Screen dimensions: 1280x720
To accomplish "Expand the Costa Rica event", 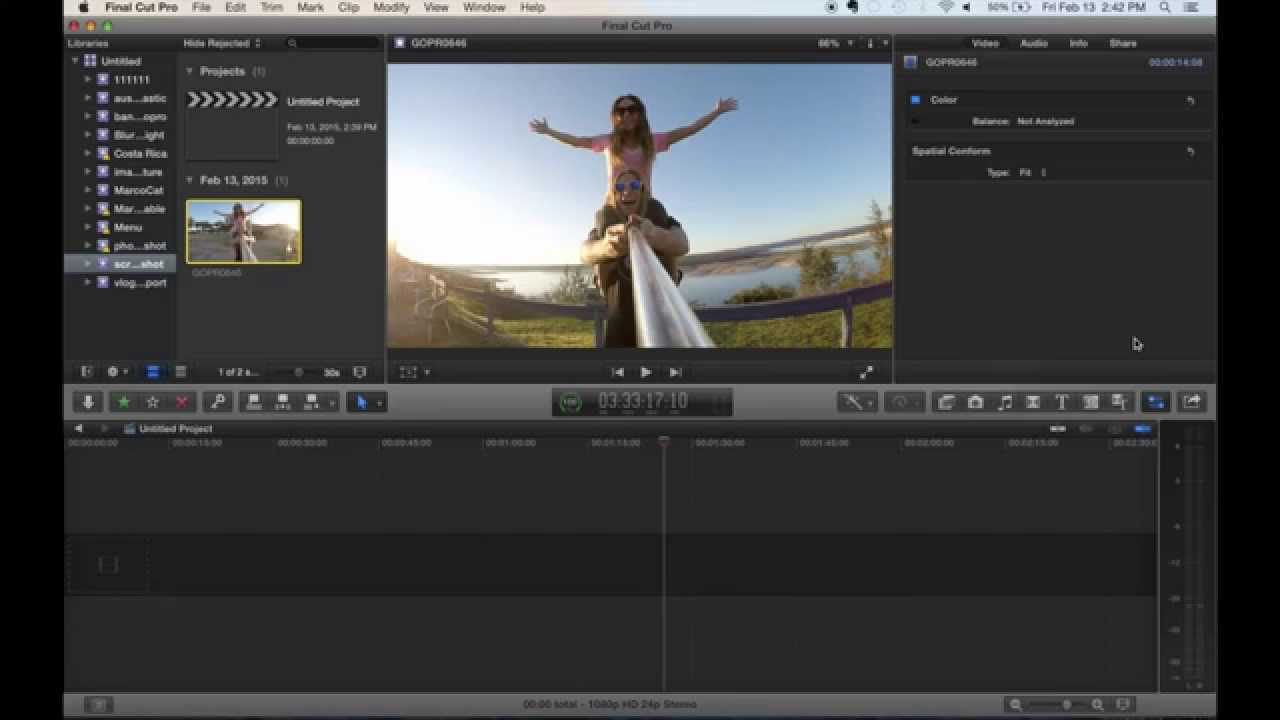I will click(x=87, y=153).
